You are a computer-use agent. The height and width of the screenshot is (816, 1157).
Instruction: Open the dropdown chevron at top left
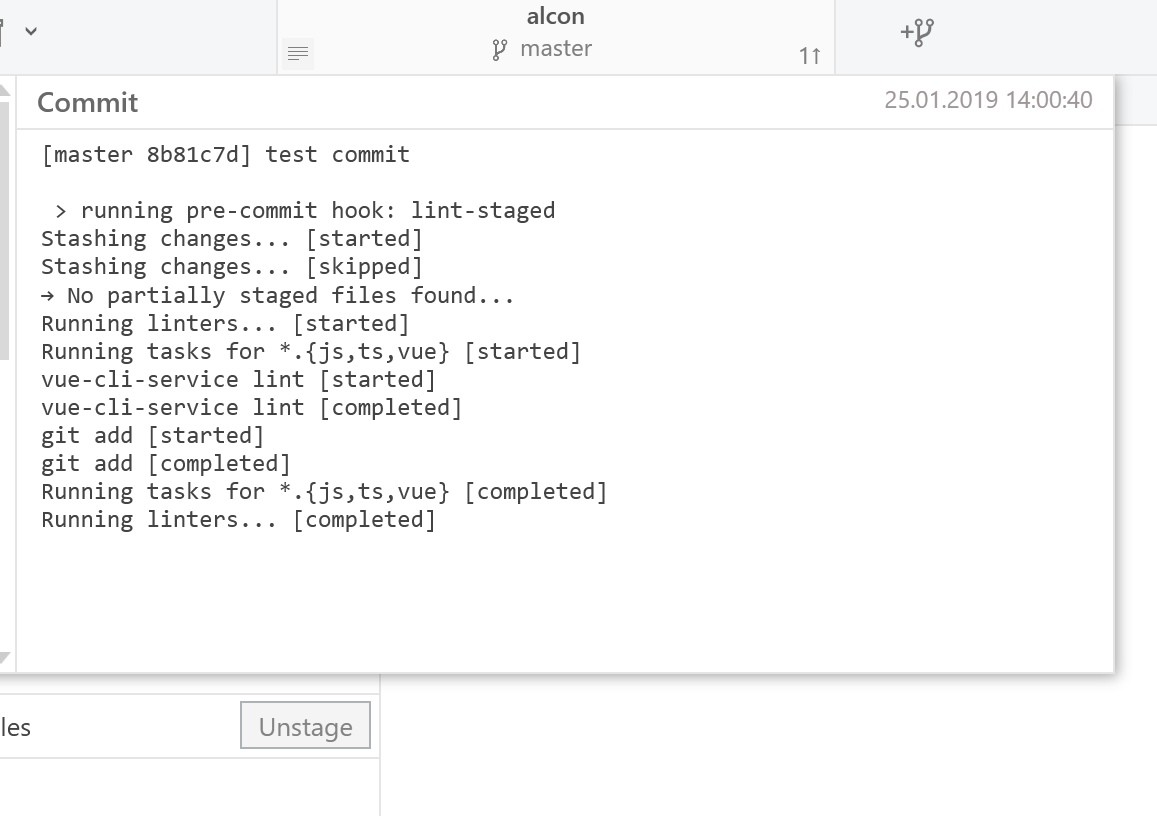point(31,31)
